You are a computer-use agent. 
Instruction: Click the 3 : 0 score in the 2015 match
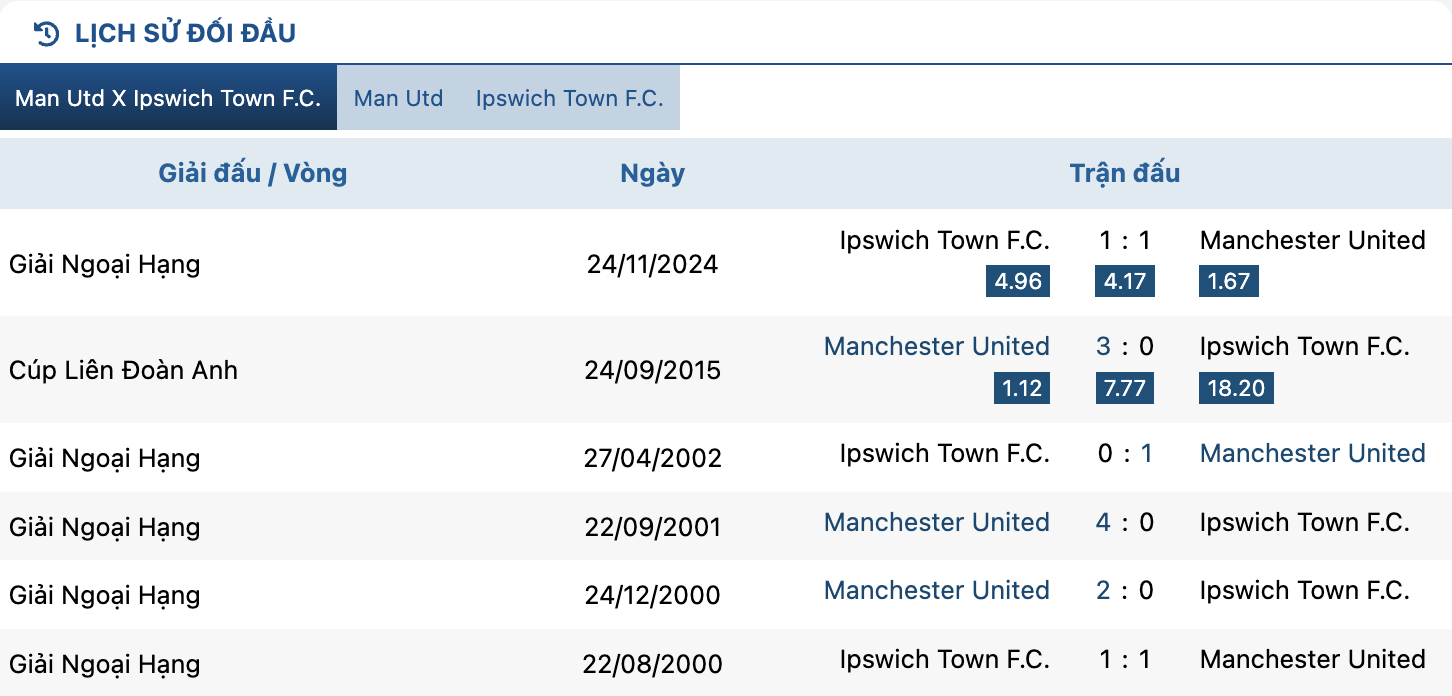[x=1124, y=347]
